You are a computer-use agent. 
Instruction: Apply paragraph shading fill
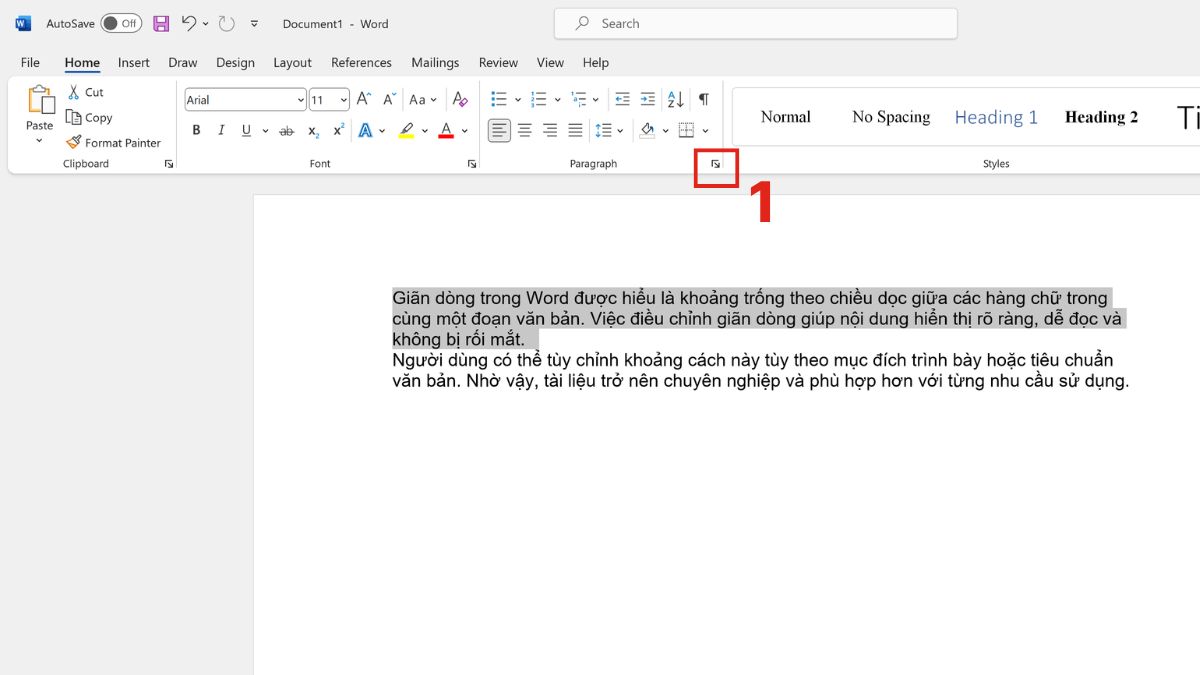(x=647, y=130)
